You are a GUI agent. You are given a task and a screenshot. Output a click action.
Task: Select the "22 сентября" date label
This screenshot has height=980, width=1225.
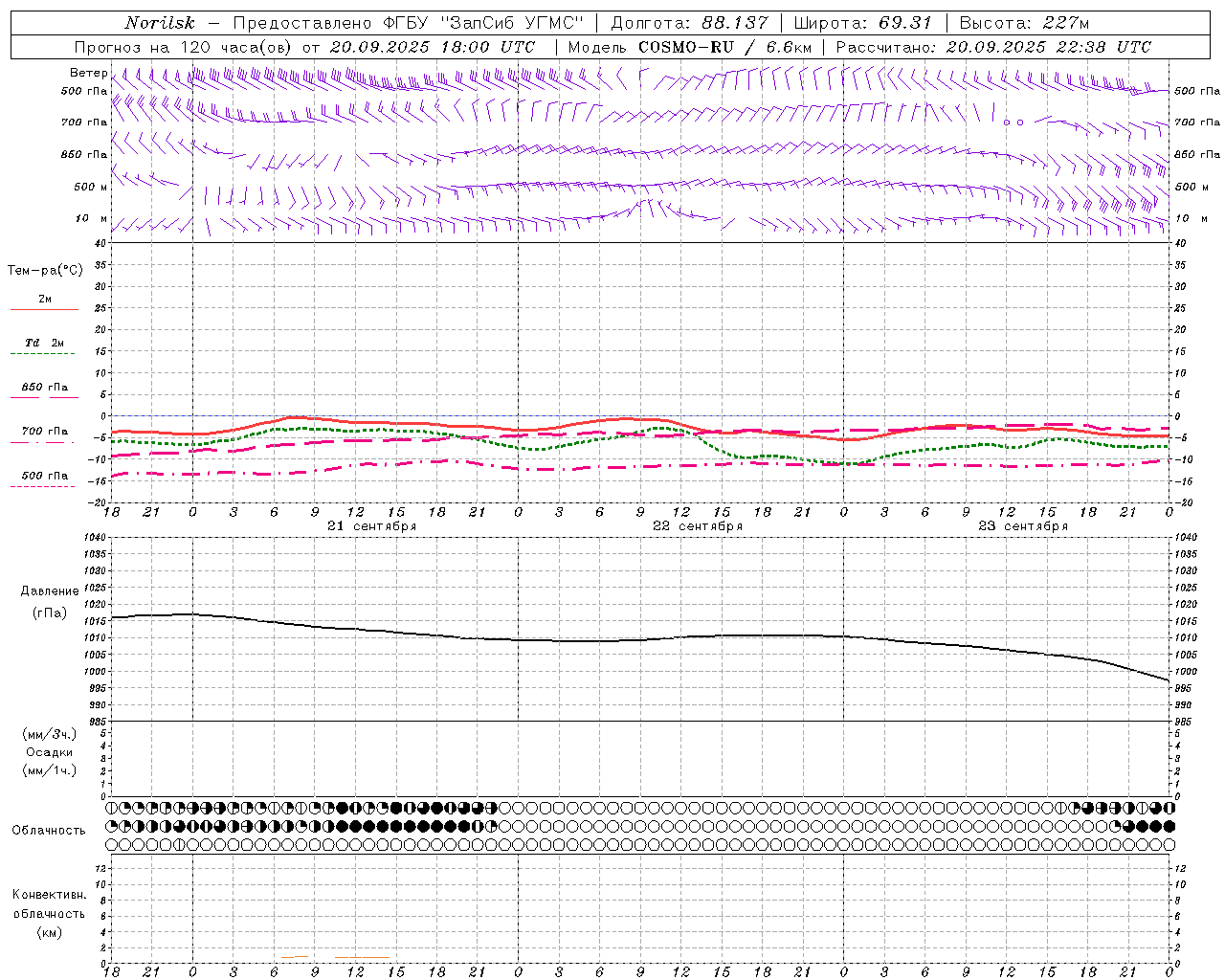698,526
